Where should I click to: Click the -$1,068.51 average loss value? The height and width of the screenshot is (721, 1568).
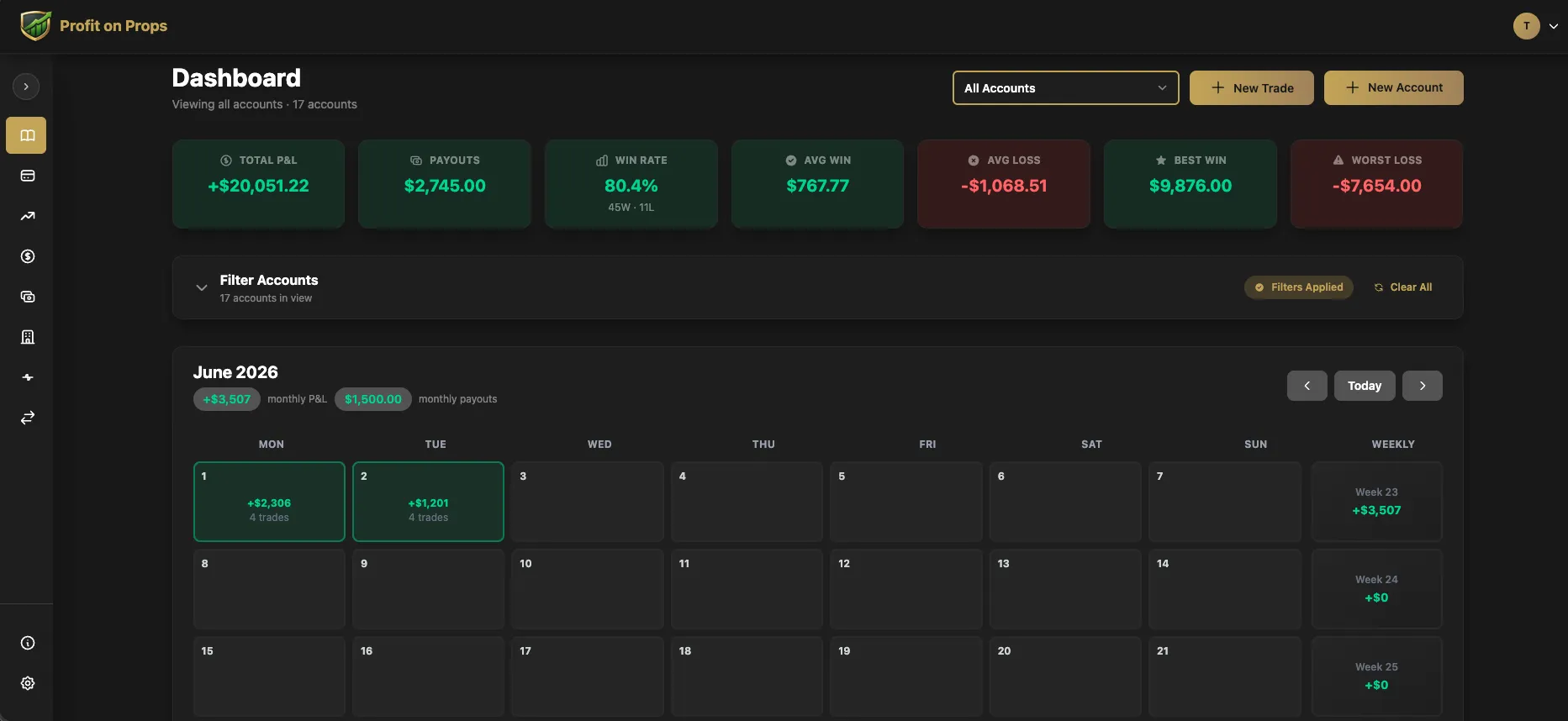[1004, 186]
